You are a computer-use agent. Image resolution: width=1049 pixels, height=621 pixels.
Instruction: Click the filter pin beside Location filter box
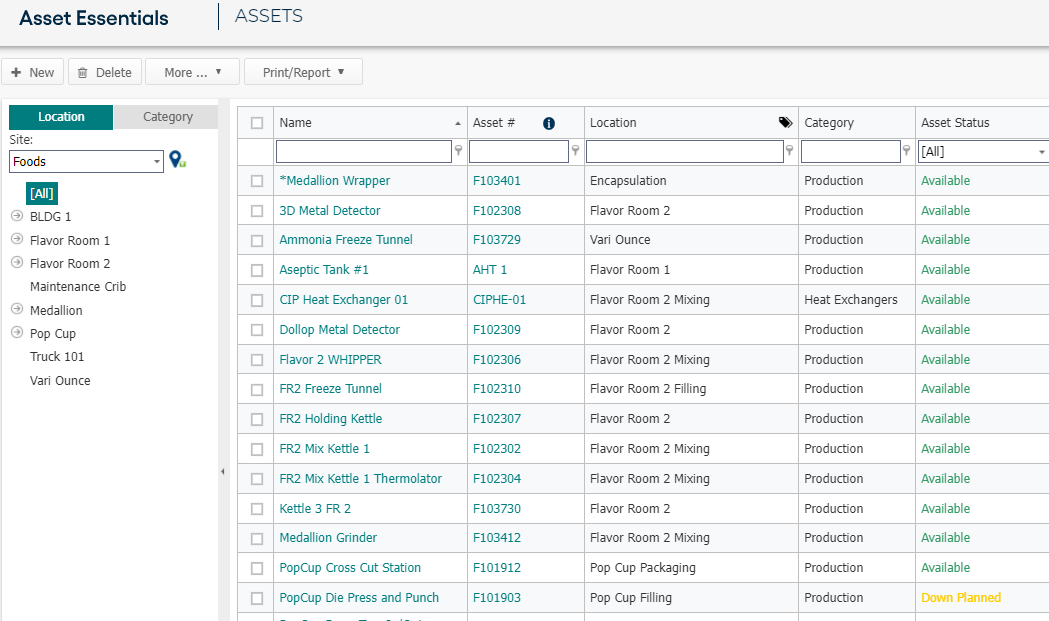pyautogui.click(x=789, y=151)
